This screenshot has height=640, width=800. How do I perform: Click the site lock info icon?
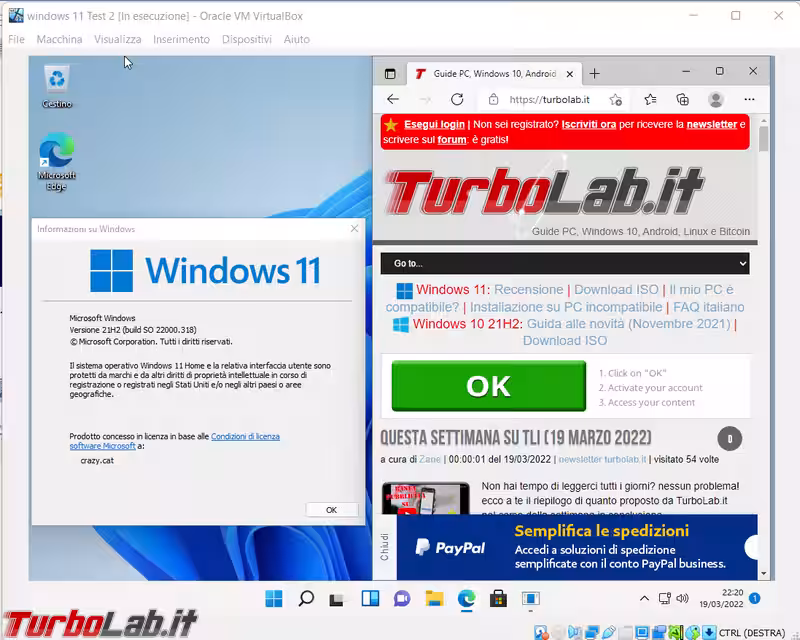click(493, 100)
